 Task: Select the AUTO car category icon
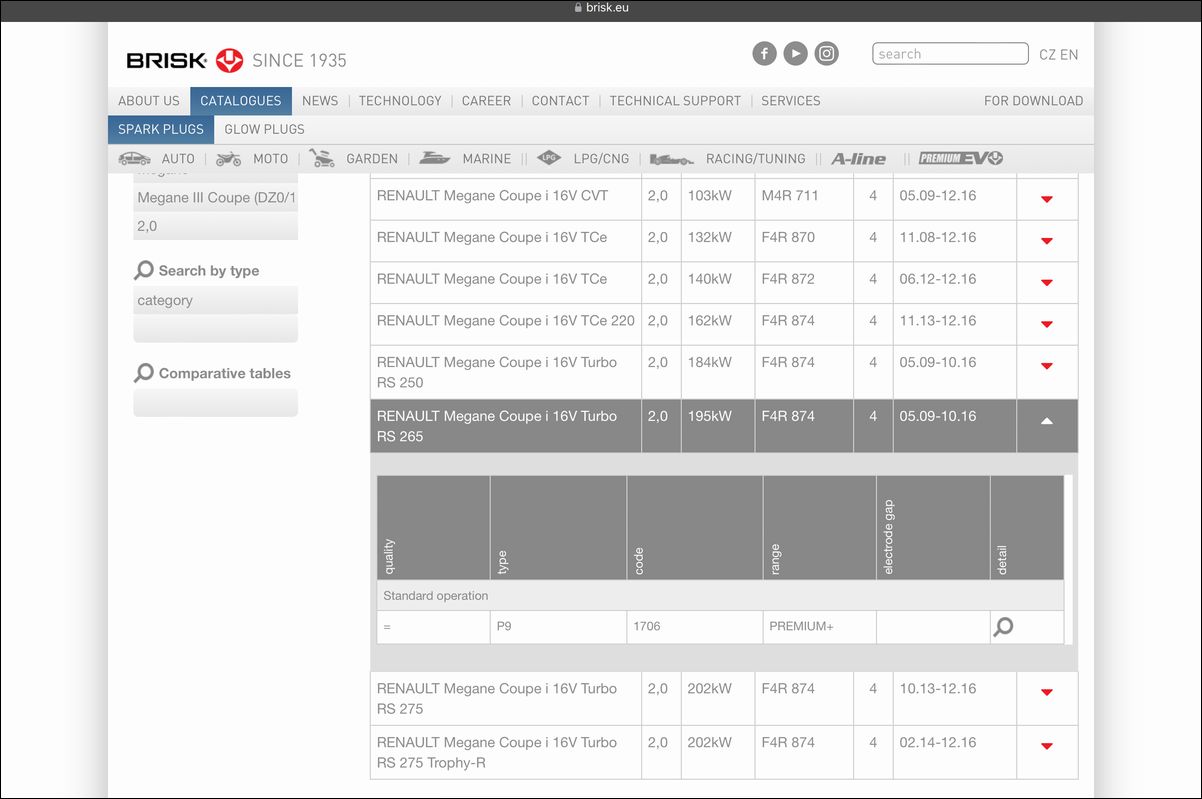tap(134, 158)
